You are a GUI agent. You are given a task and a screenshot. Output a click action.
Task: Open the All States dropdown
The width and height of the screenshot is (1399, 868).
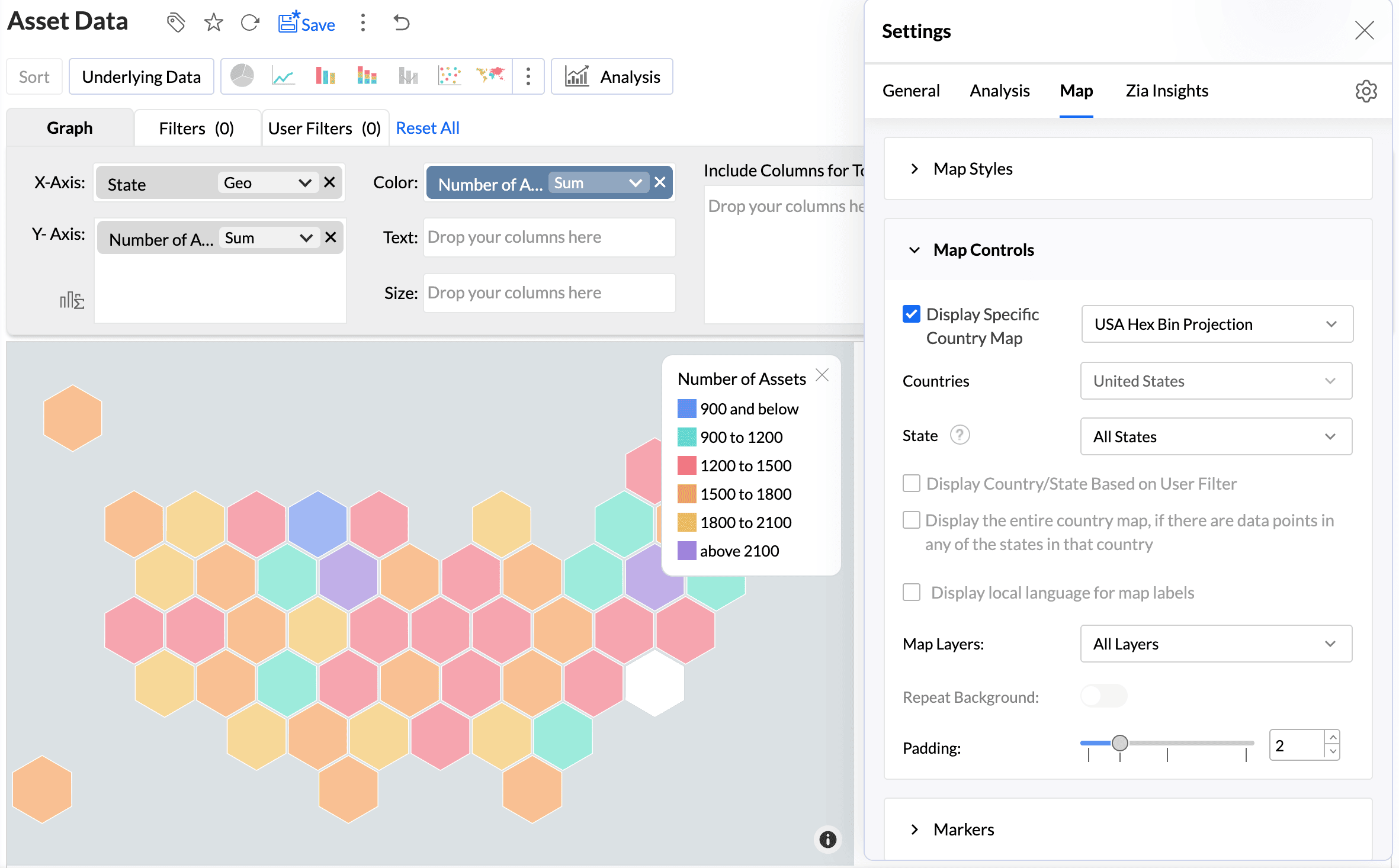click(x=1216, y=436)
